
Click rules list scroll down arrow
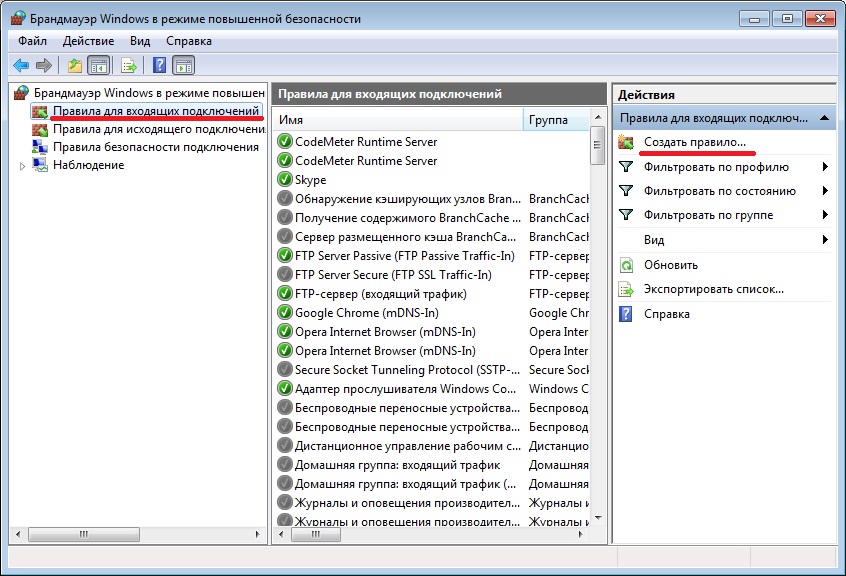click(597, 518)
